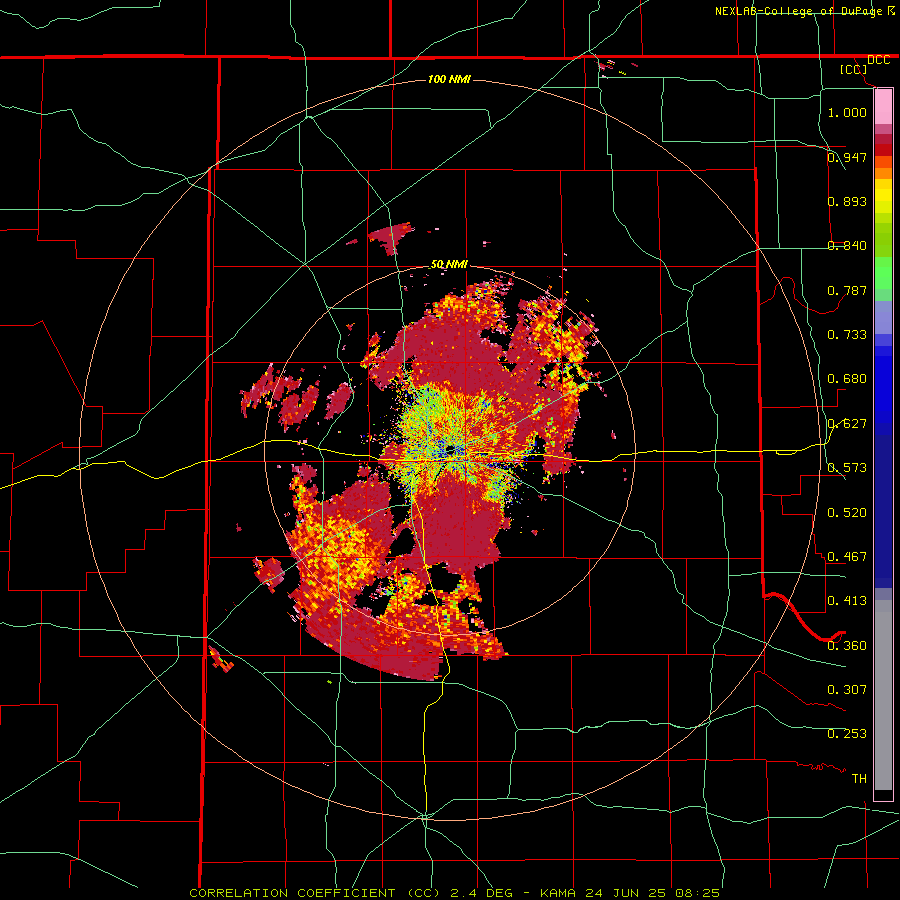
Task: Select the 0.733 scale value
Action: coord(847,335)
